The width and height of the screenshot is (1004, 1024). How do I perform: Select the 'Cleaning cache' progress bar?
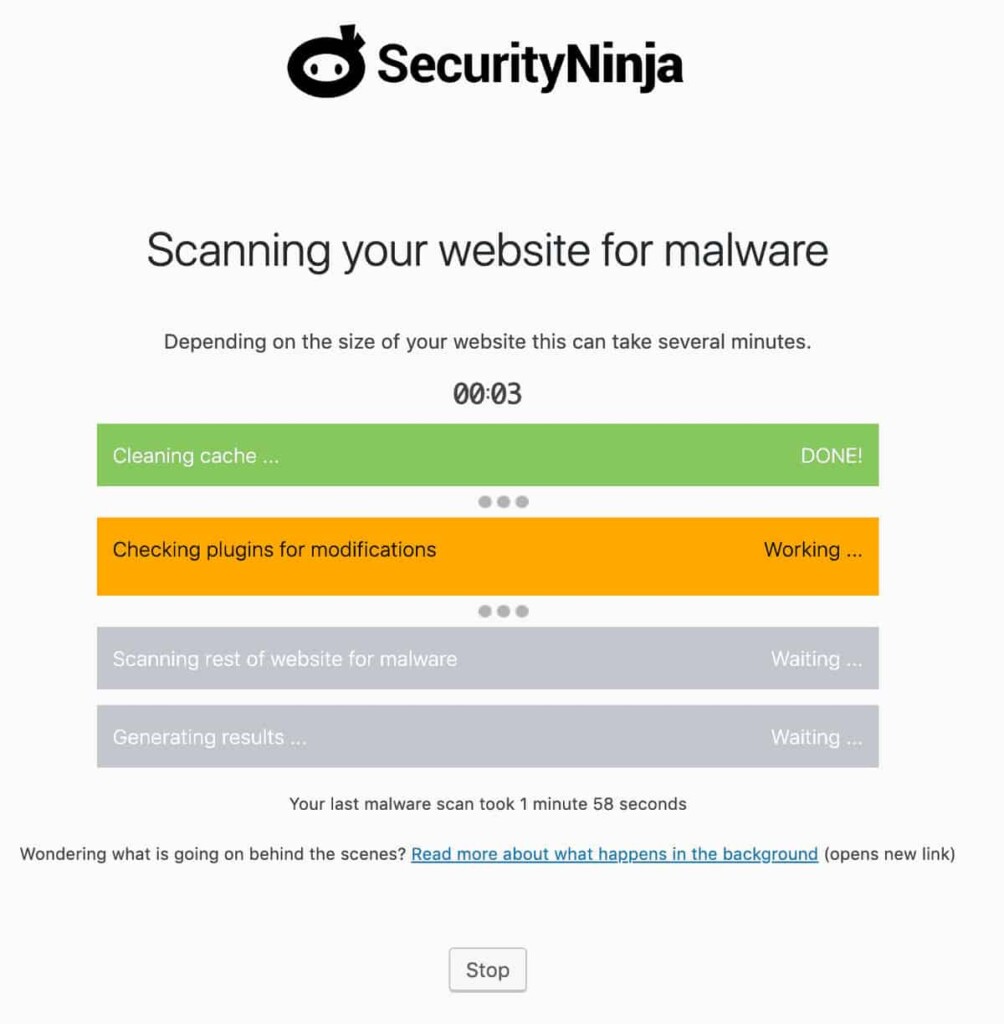click(x=487, y=455)
